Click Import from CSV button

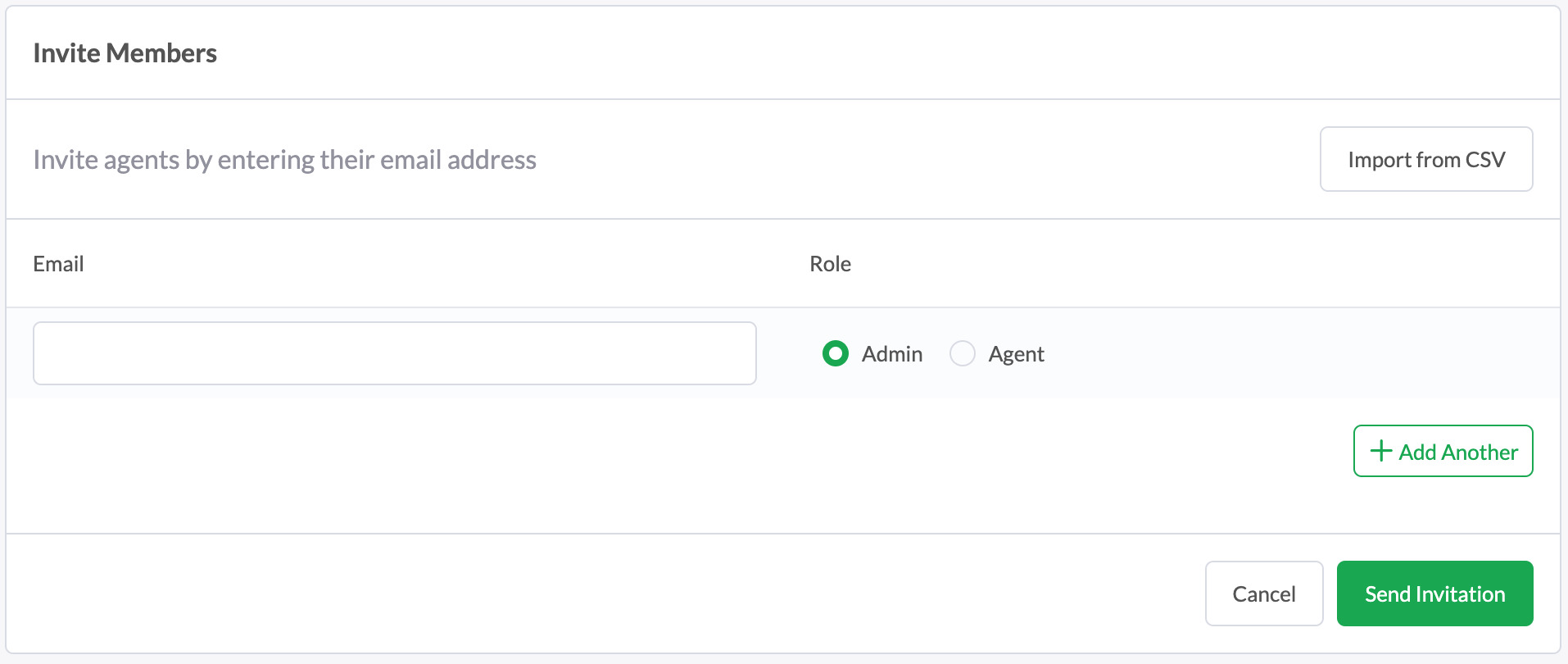(1426, 159)
